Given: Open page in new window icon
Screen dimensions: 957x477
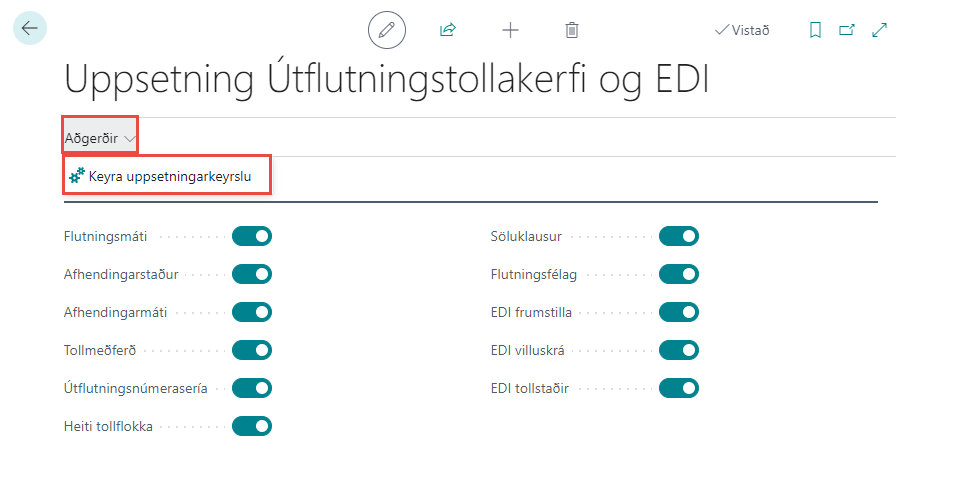Looking at the screenshot, I should tap(847, 30).
